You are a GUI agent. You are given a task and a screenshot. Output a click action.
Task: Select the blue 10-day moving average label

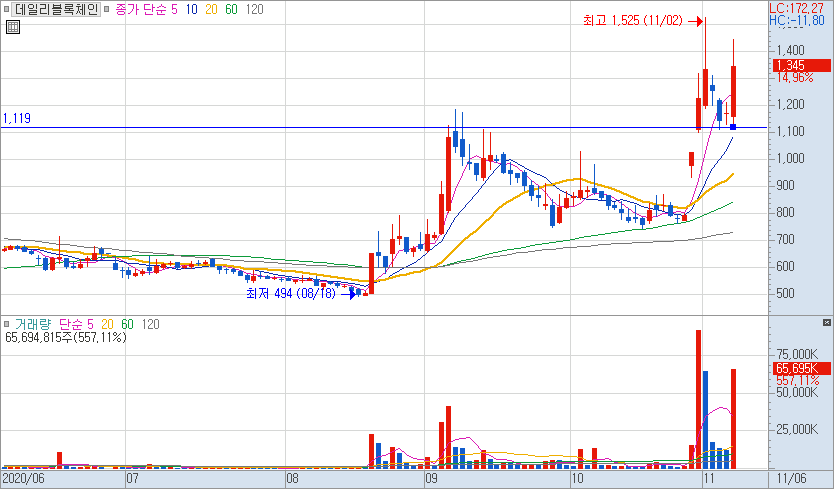(x=191, y=10)
